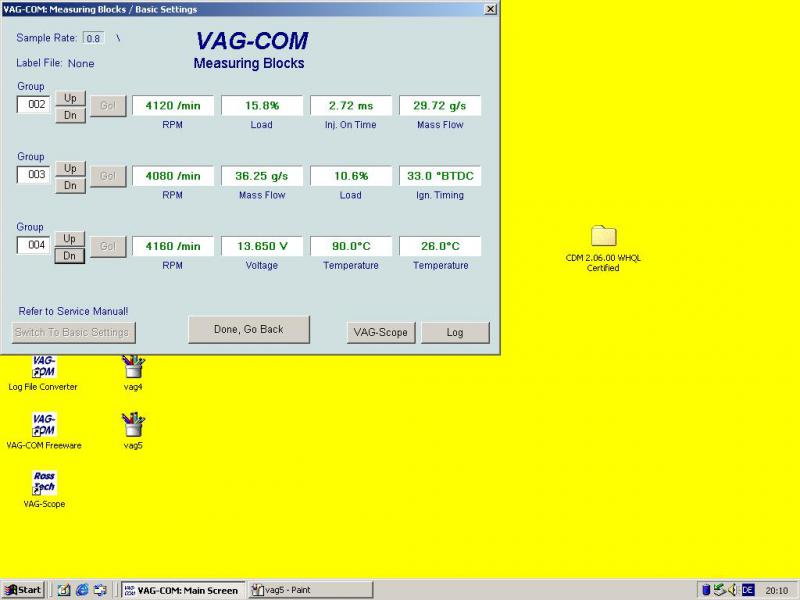
Task: Start logging with the Log button
Action: [455, 333]
